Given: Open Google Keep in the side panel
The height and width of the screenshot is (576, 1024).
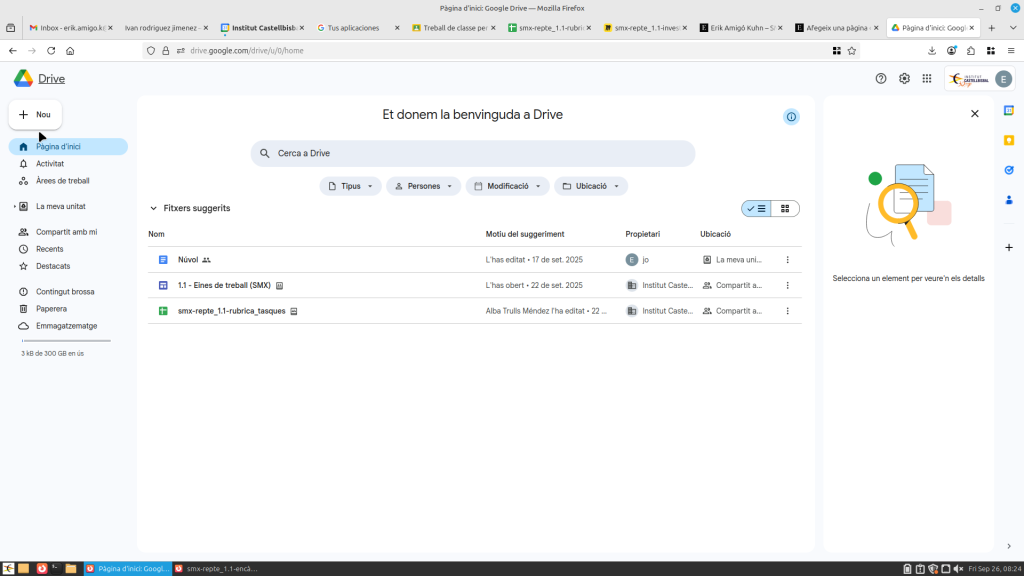Looking at the screenshot, I should [1009, 140].
